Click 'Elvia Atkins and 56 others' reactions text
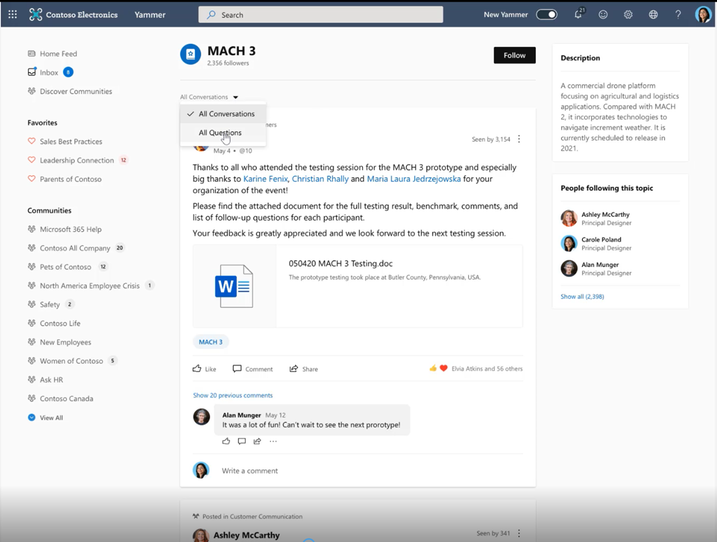 (x=487, y=369)
